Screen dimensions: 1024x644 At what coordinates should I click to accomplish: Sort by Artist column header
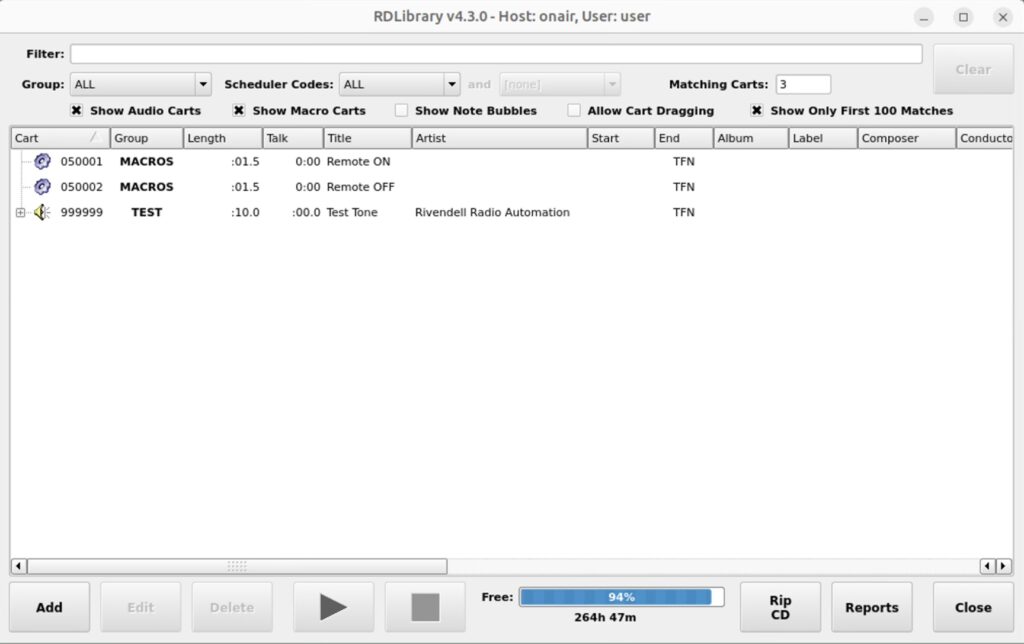[500, 138]
